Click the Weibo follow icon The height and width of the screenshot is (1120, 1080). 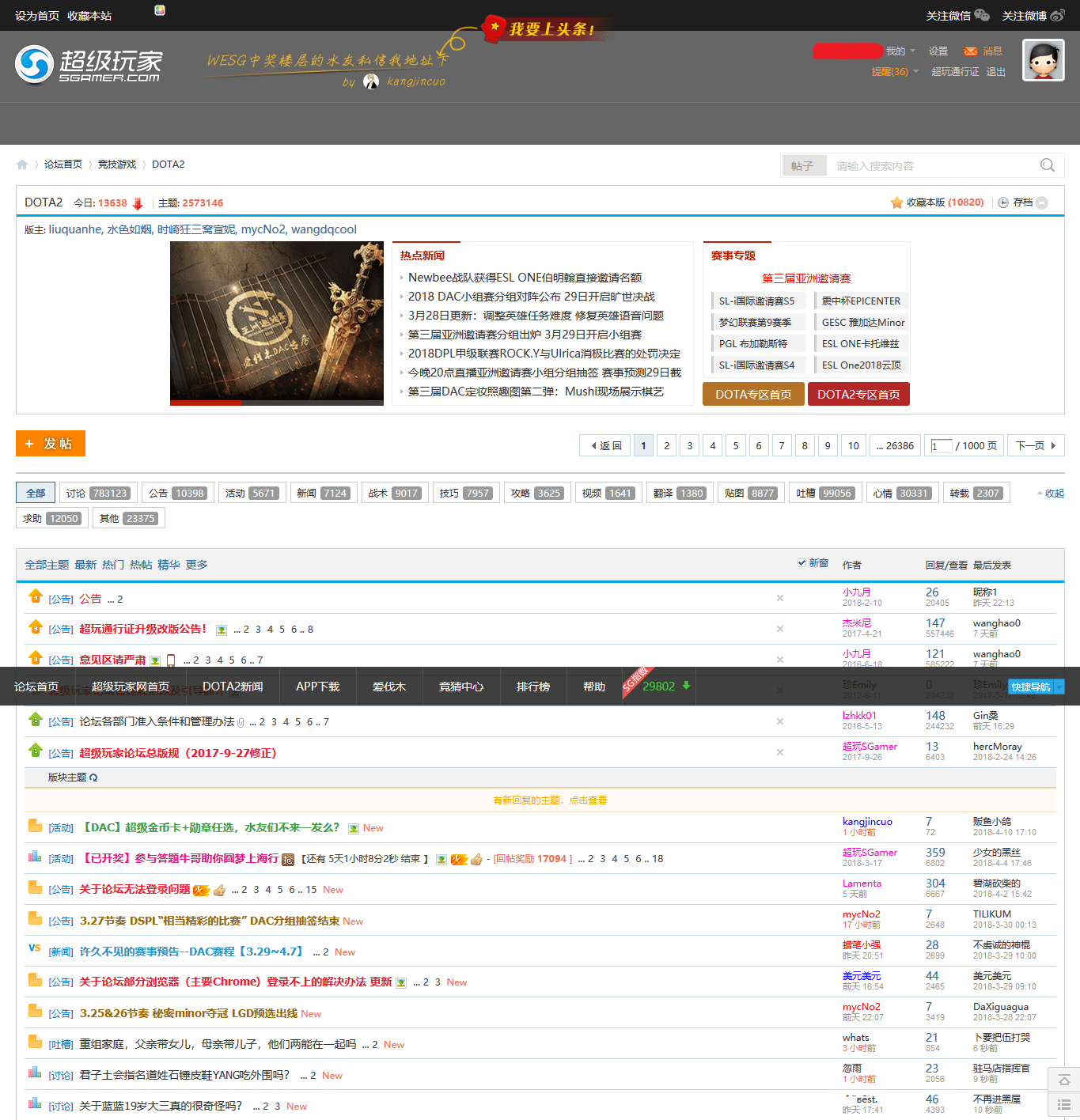[x=1057, y=15]
